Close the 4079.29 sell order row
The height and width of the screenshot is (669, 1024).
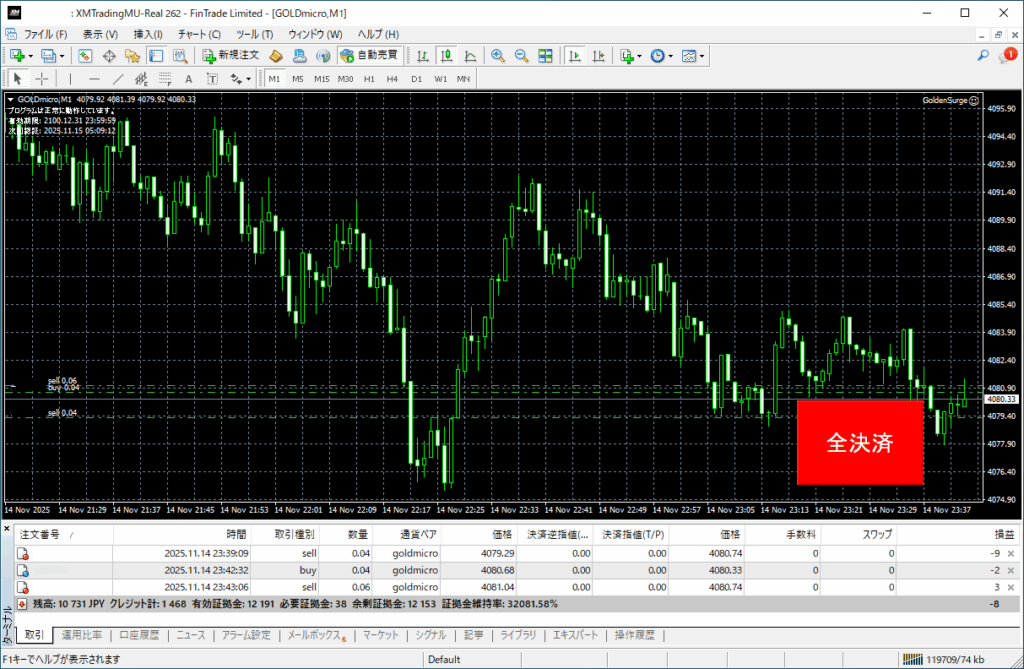tap(1010, 553)
